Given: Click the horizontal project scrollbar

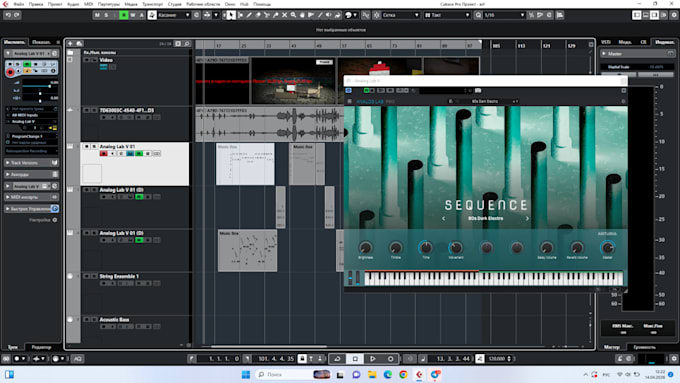Looking at the screenshot, I should (269, 346).
